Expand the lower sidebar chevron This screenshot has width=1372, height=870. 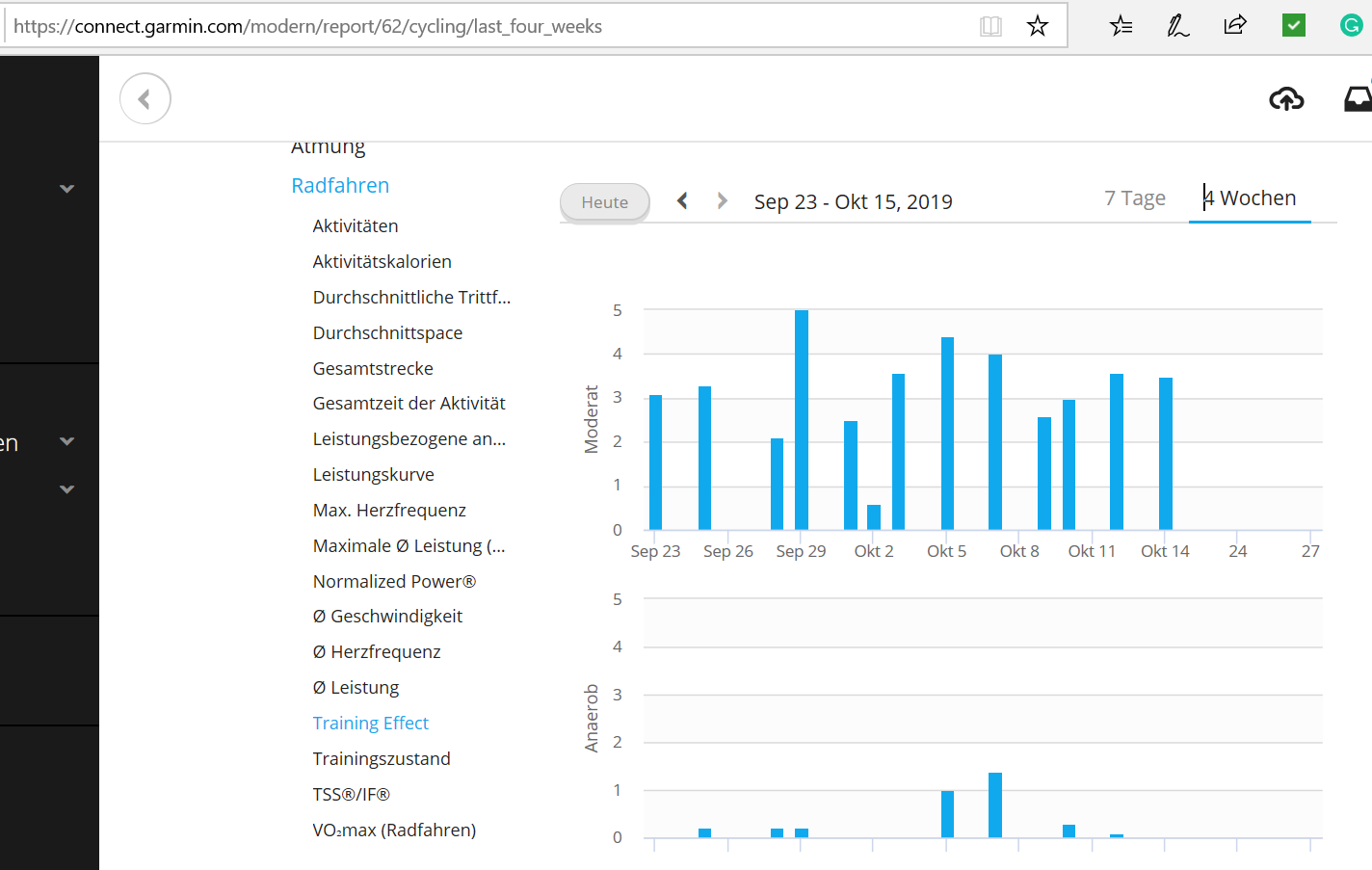(x=66, y=489)
